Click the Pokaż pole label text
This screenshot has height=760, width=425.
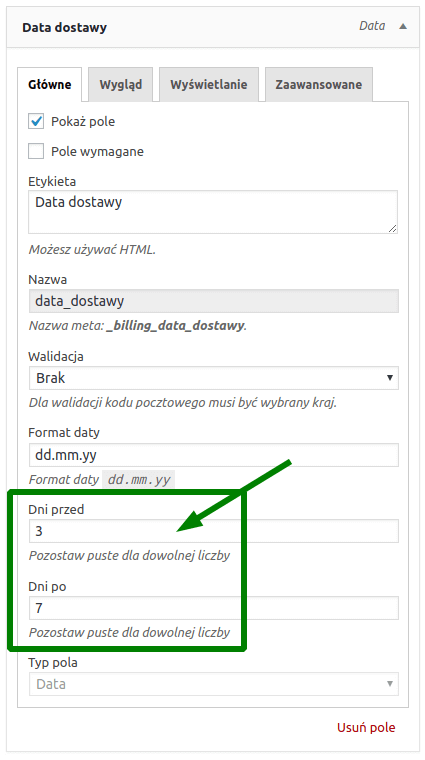[83, 121]
